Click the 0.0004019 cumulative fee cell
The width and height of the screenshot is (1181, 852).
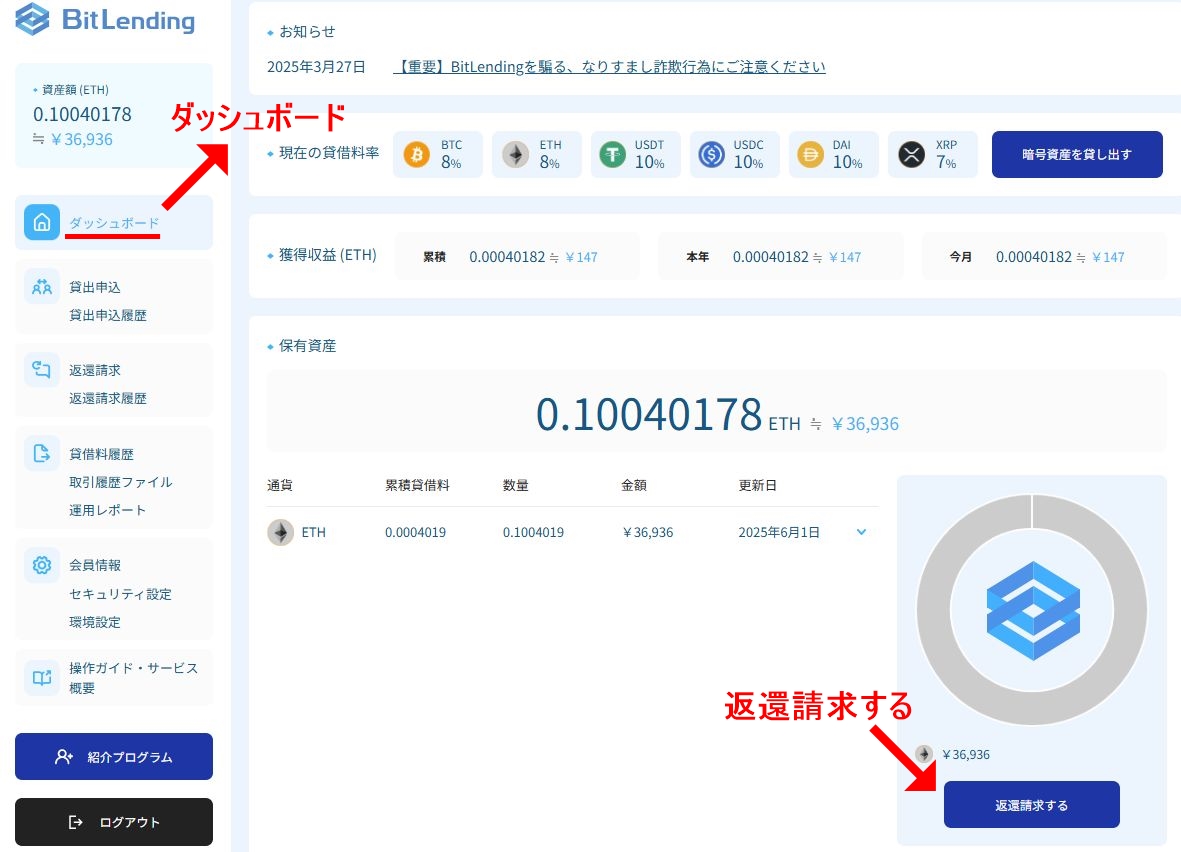click(x=415, y=532)
